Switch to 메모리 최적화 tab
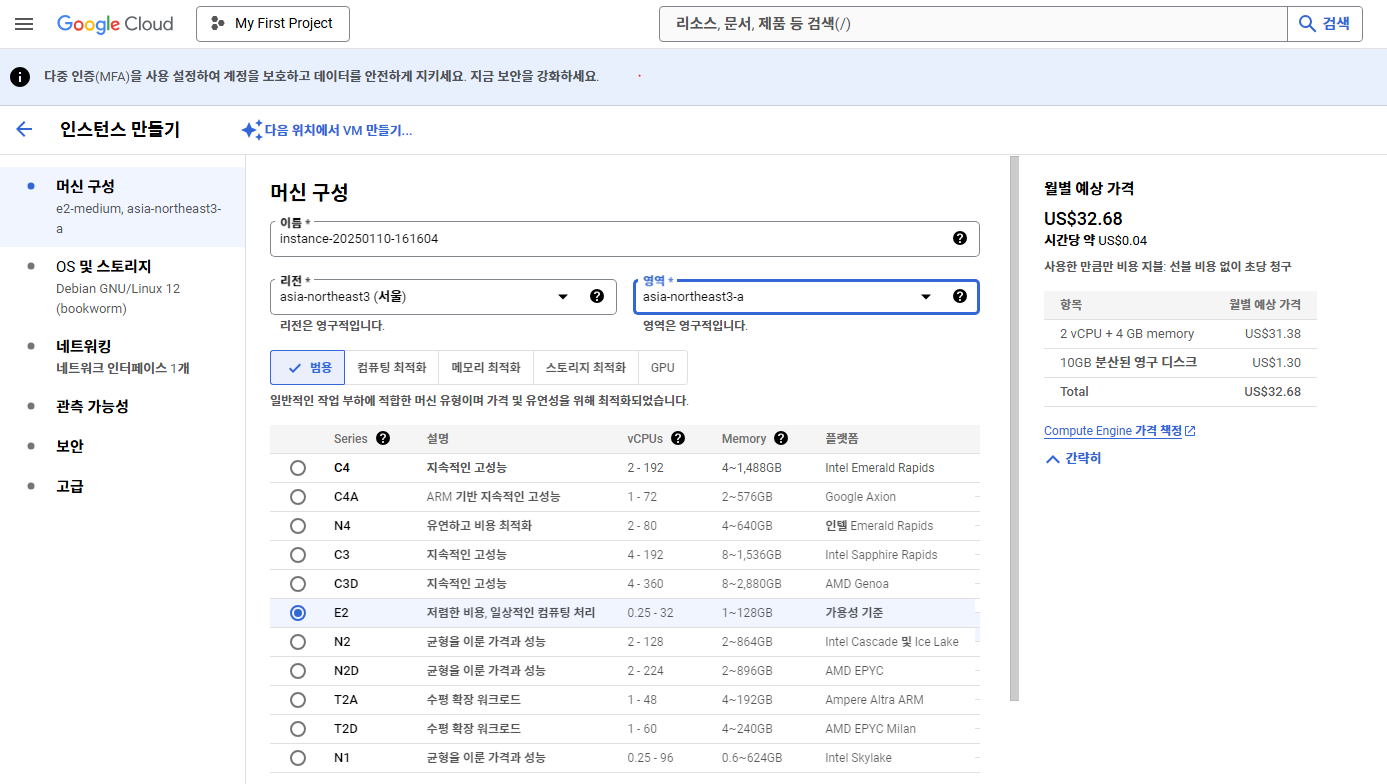 (x=486, y=368)
